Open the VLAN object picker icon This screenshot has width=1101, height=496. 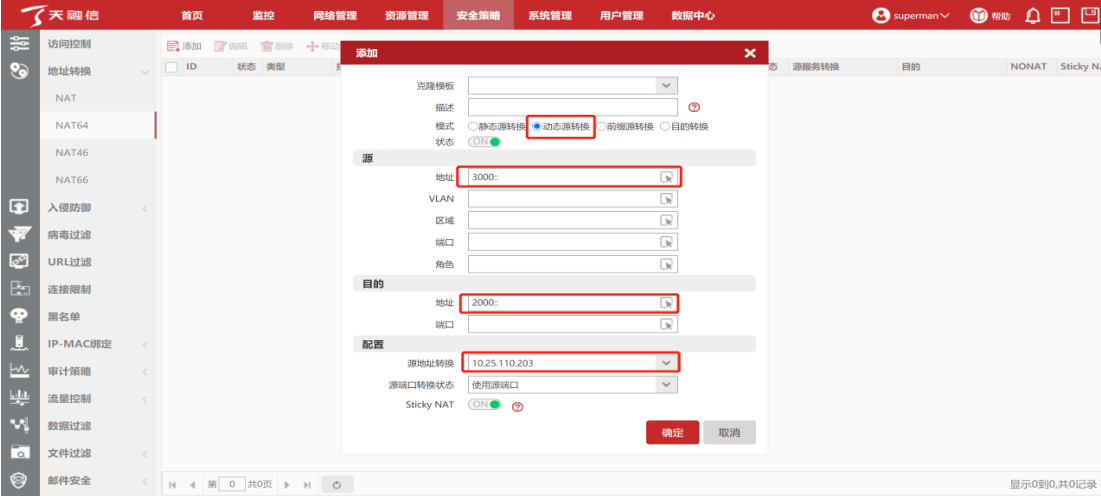click(x=666, y=199)
